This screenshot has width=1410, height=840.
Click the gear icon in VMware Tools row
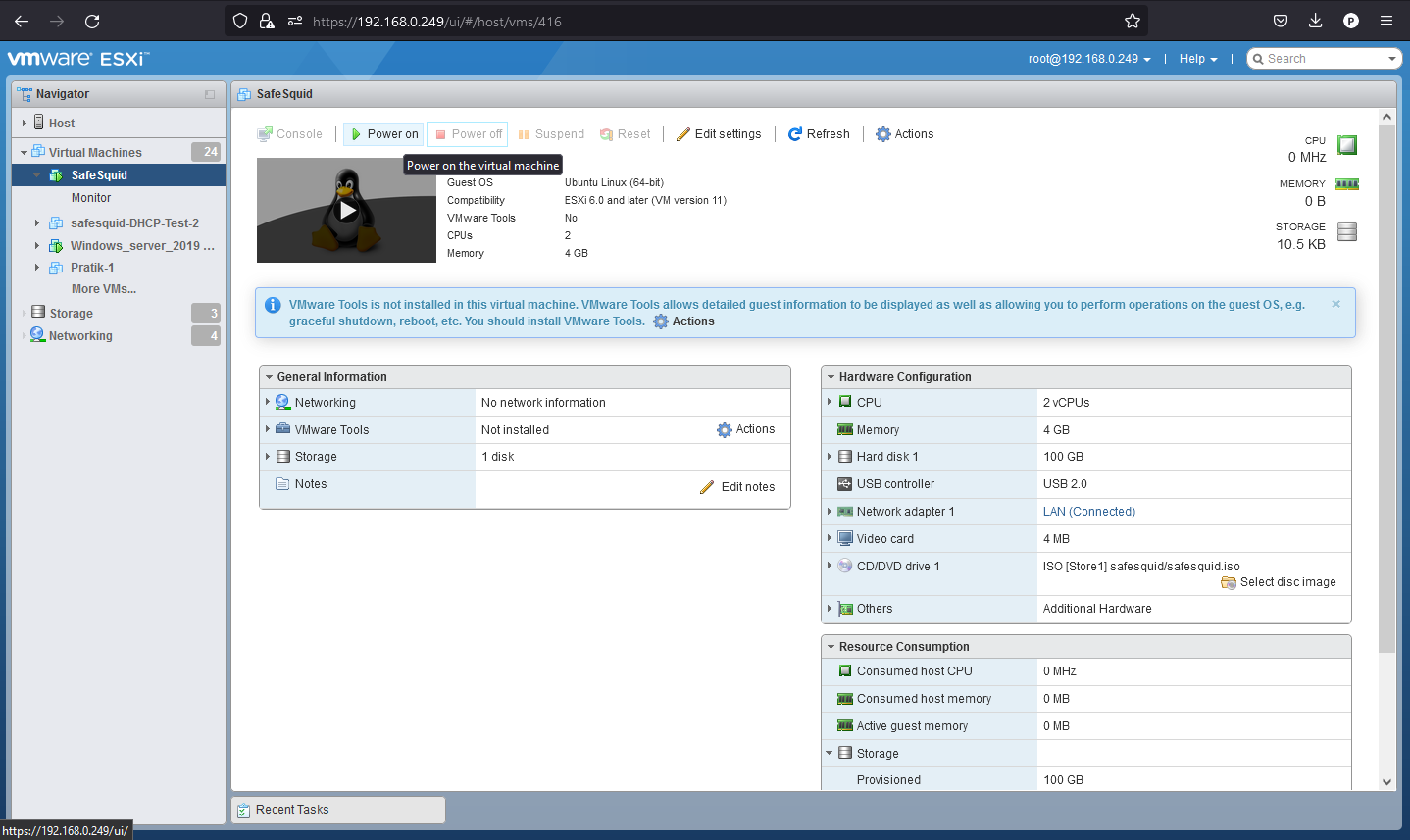coord(725,430)
